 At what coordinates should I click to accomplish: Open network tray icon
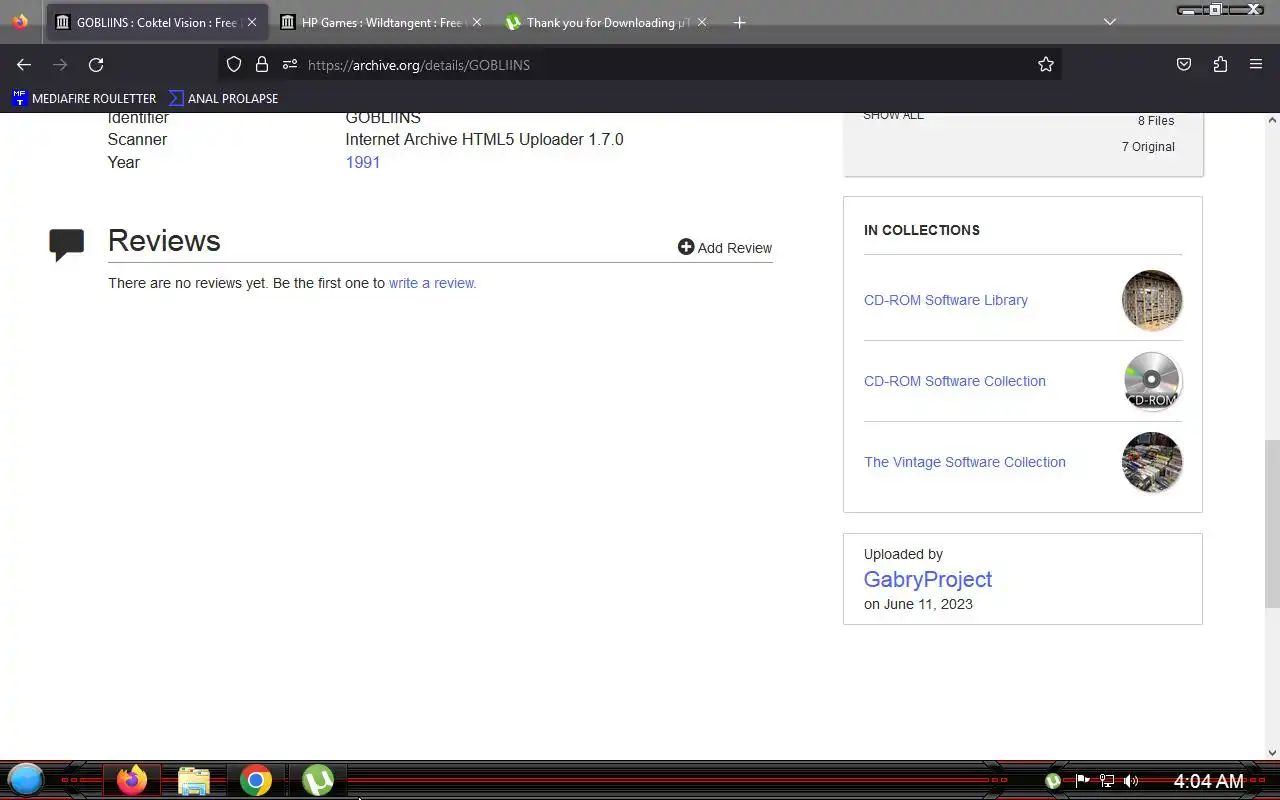1107,781
